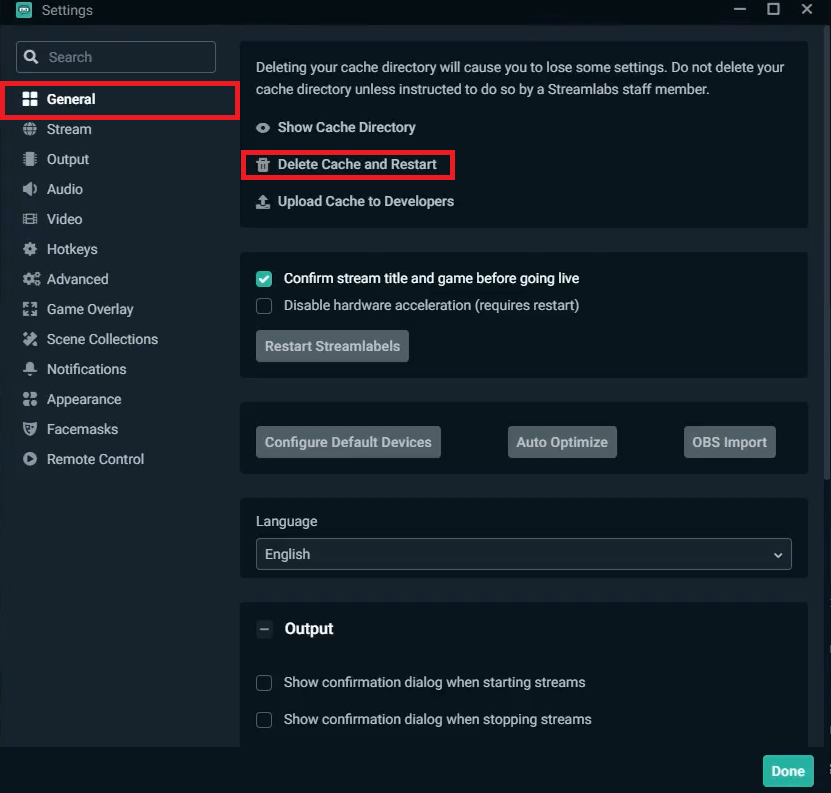Open the General settings section
Screen dimensions: 831x793
121,99
